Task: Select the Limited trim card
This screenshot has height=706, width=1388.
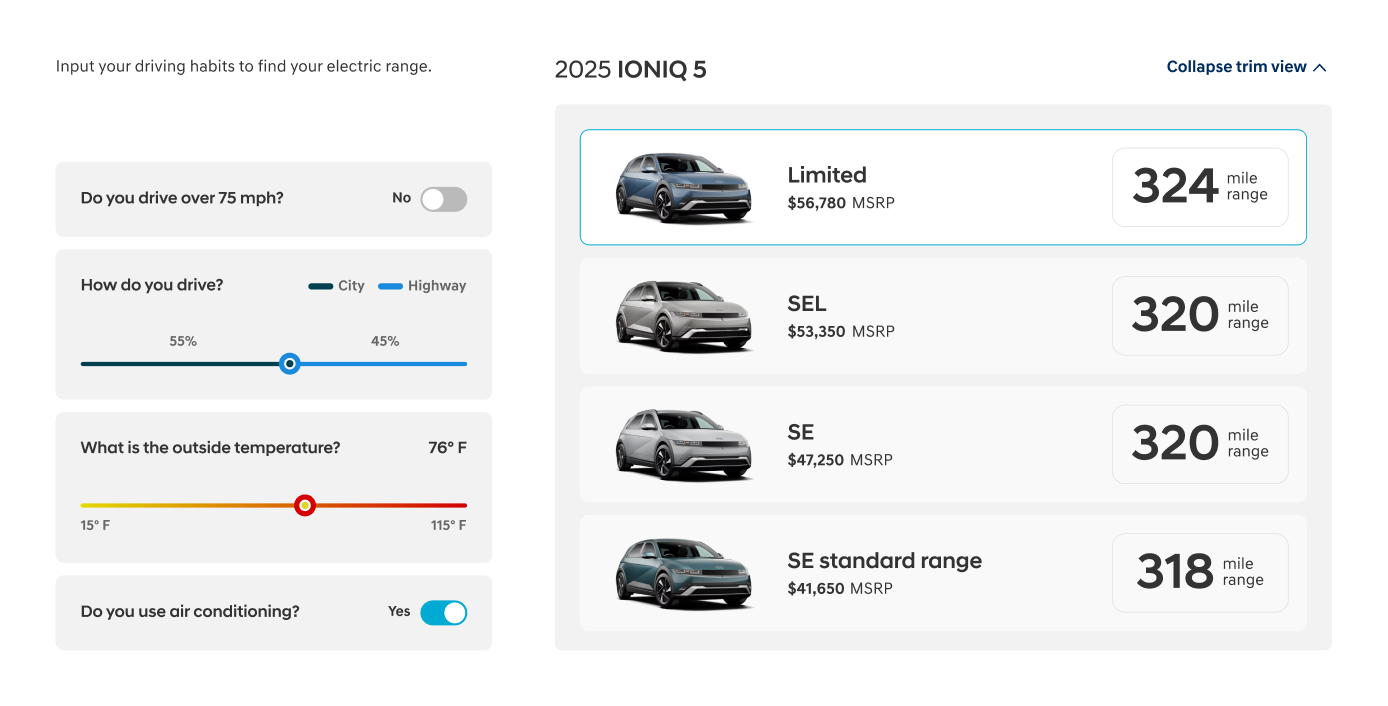Action: [x=943, y=186]
